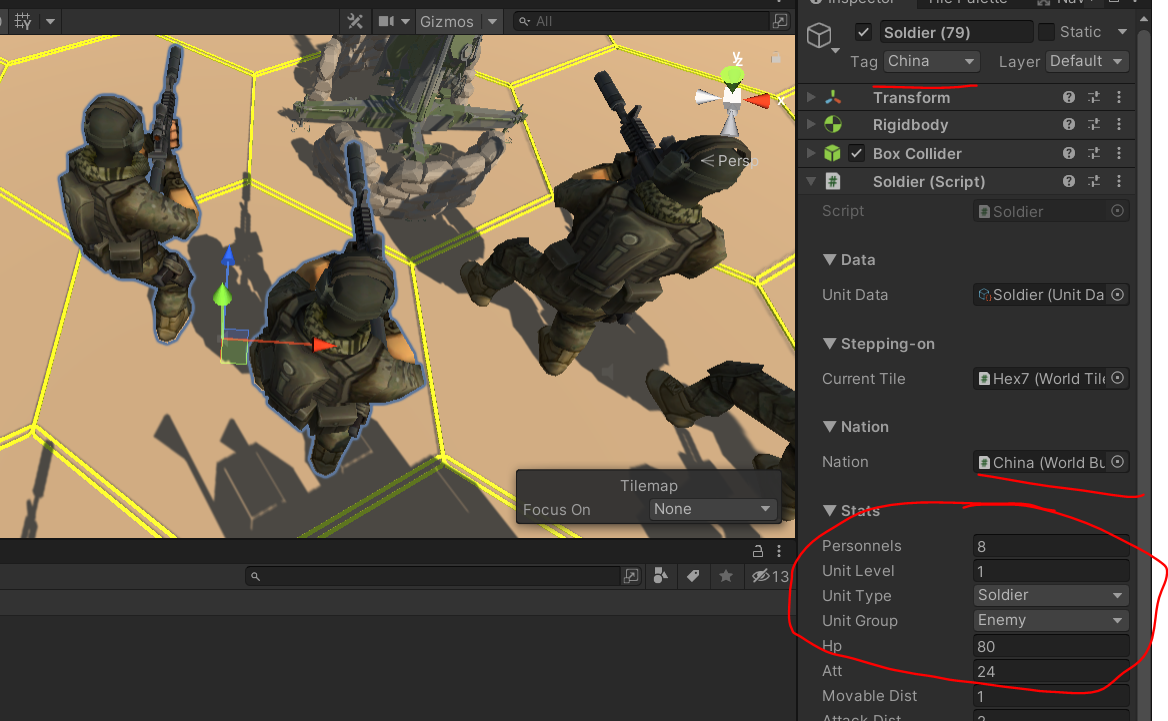Click the scene camera settings icon
Image resolution: width=1168 pixels, height=721 pixels.
tap(386, 22)
